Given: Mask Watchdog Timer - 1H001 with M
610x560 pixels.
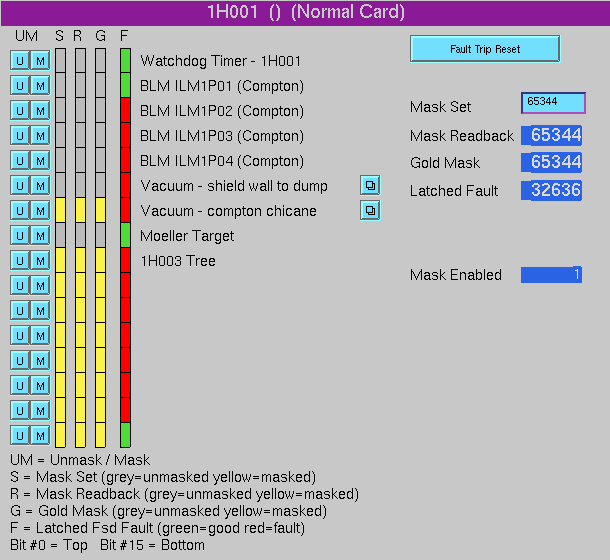Looking at the screenshot, I should (x=40, y=60).
